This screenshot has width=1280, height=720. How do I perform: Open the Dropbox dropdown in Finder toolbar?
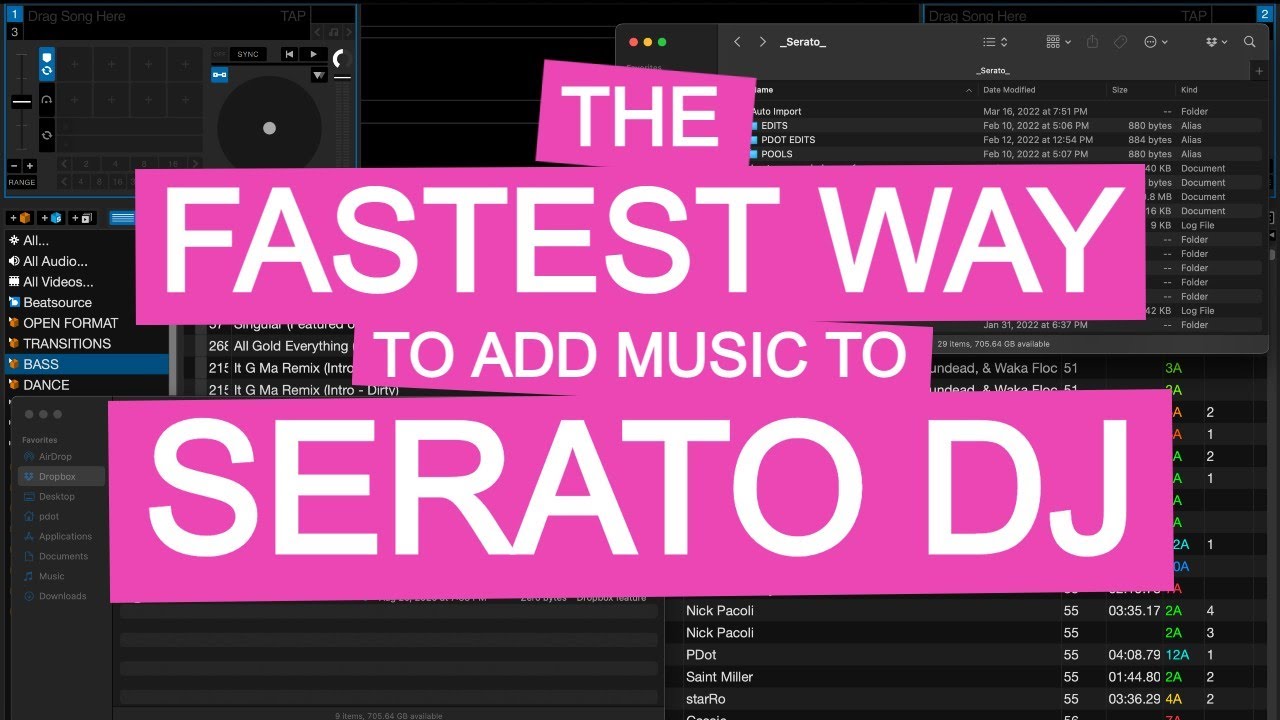pos(1216,42)
